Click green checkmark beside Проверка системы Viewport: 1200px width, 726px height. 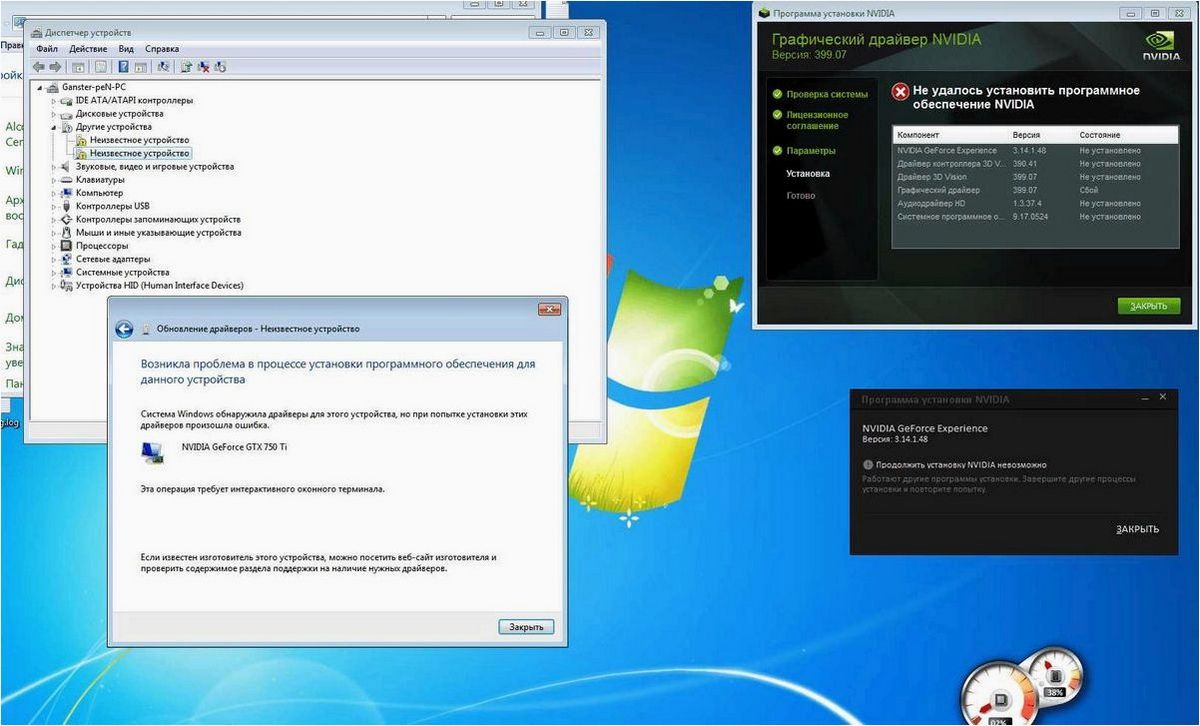(776, 94)
